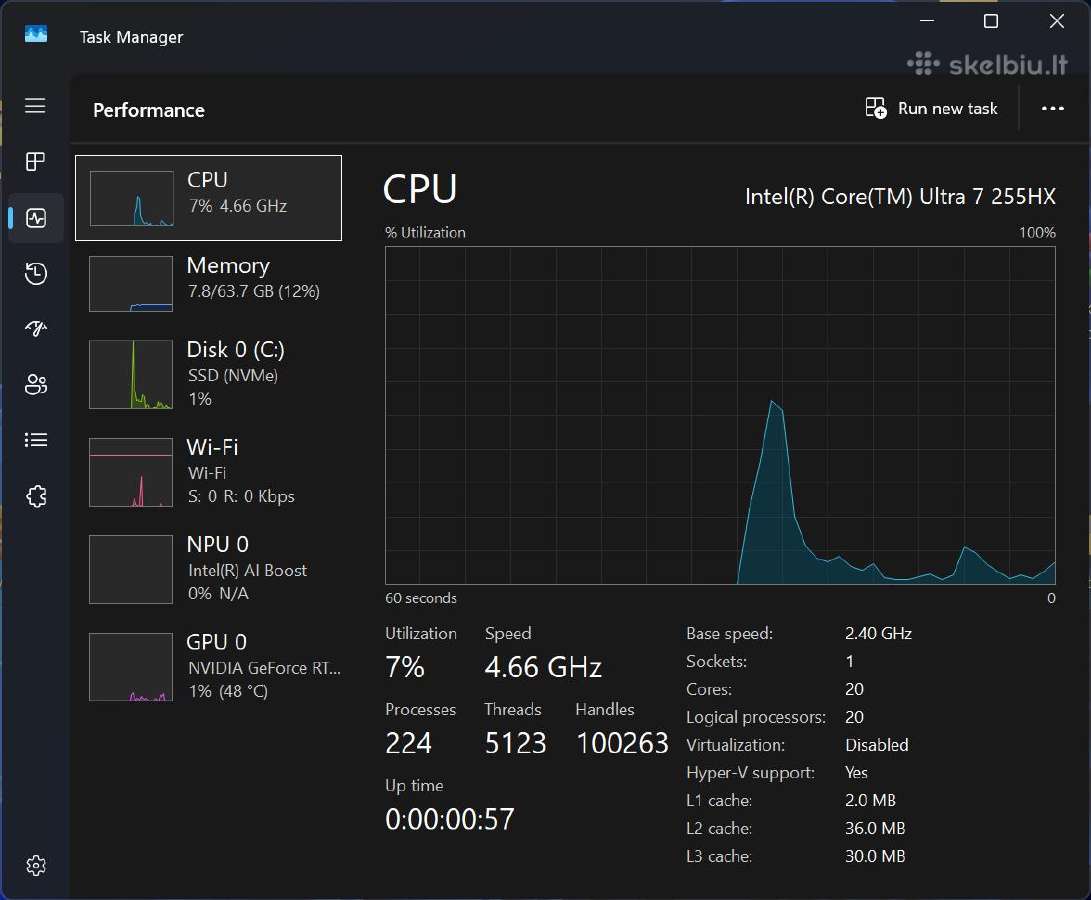Viewport: 1091px width, 900px height.
Task: Click the handles count 100263
Action: pyautogui.click(x=622, y=743)
